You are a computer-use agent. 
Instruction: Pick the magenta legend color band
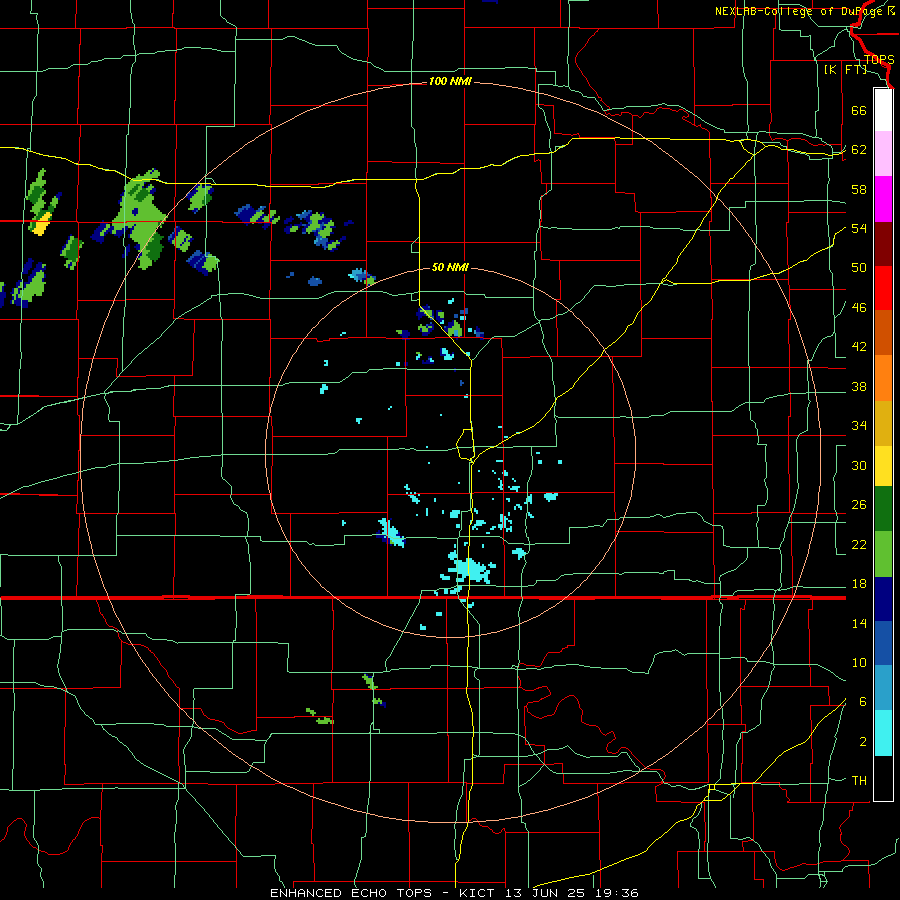coord(883,199)
